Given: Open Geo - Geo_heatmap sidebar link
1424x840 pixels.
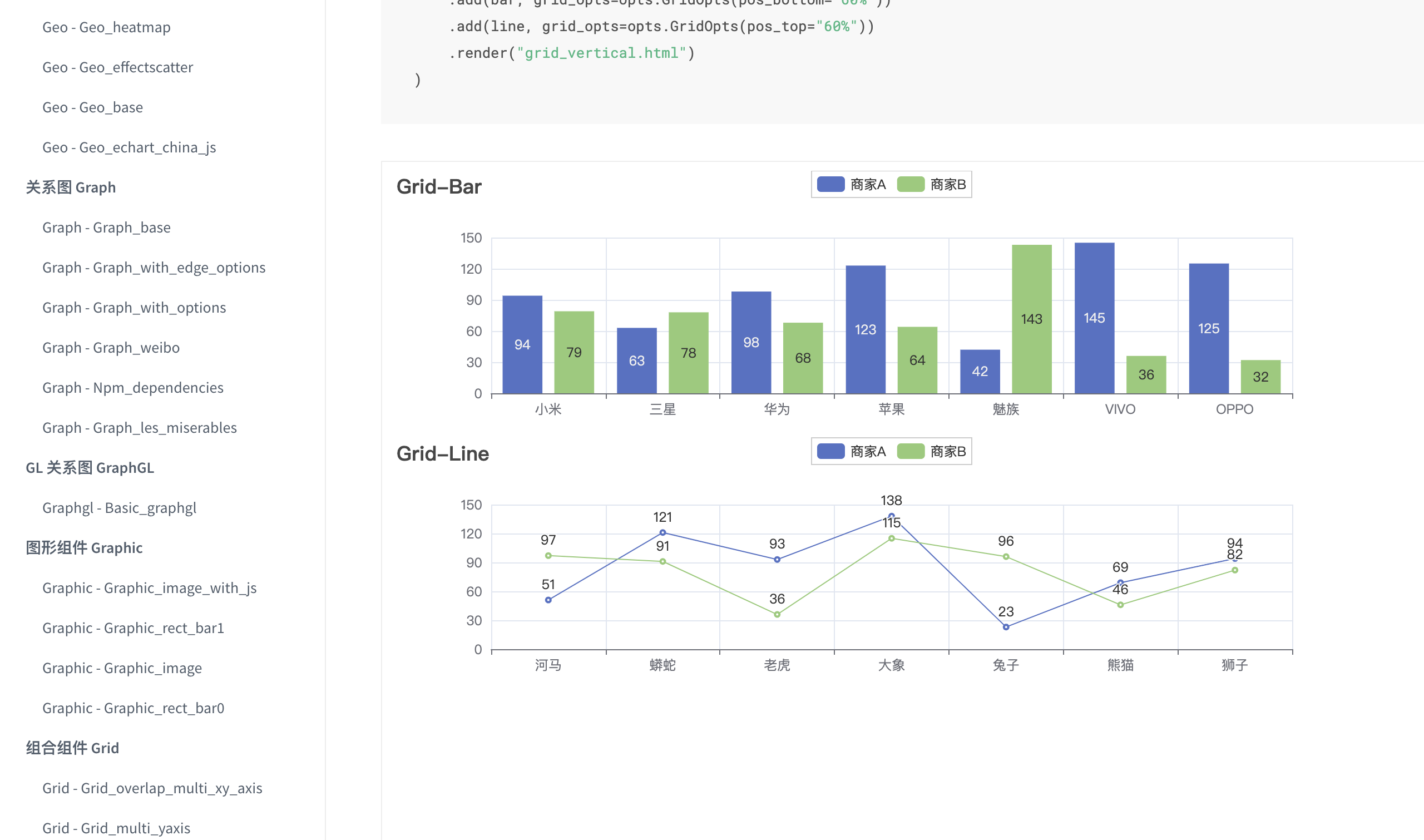Looking at the screenshot, I should (106, 27).
